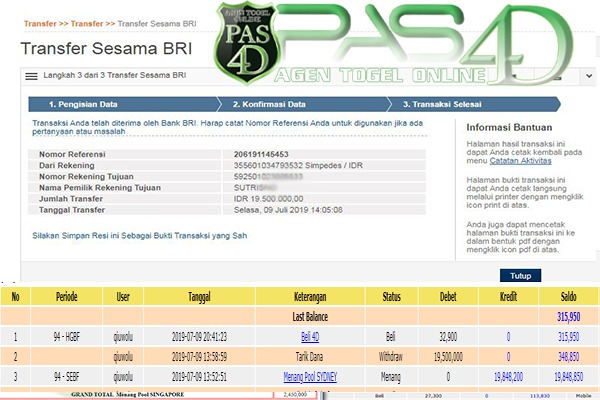600x400 pixels.
Task: Open the Catatan Aktivitas link
Action: tap(520, 161)
